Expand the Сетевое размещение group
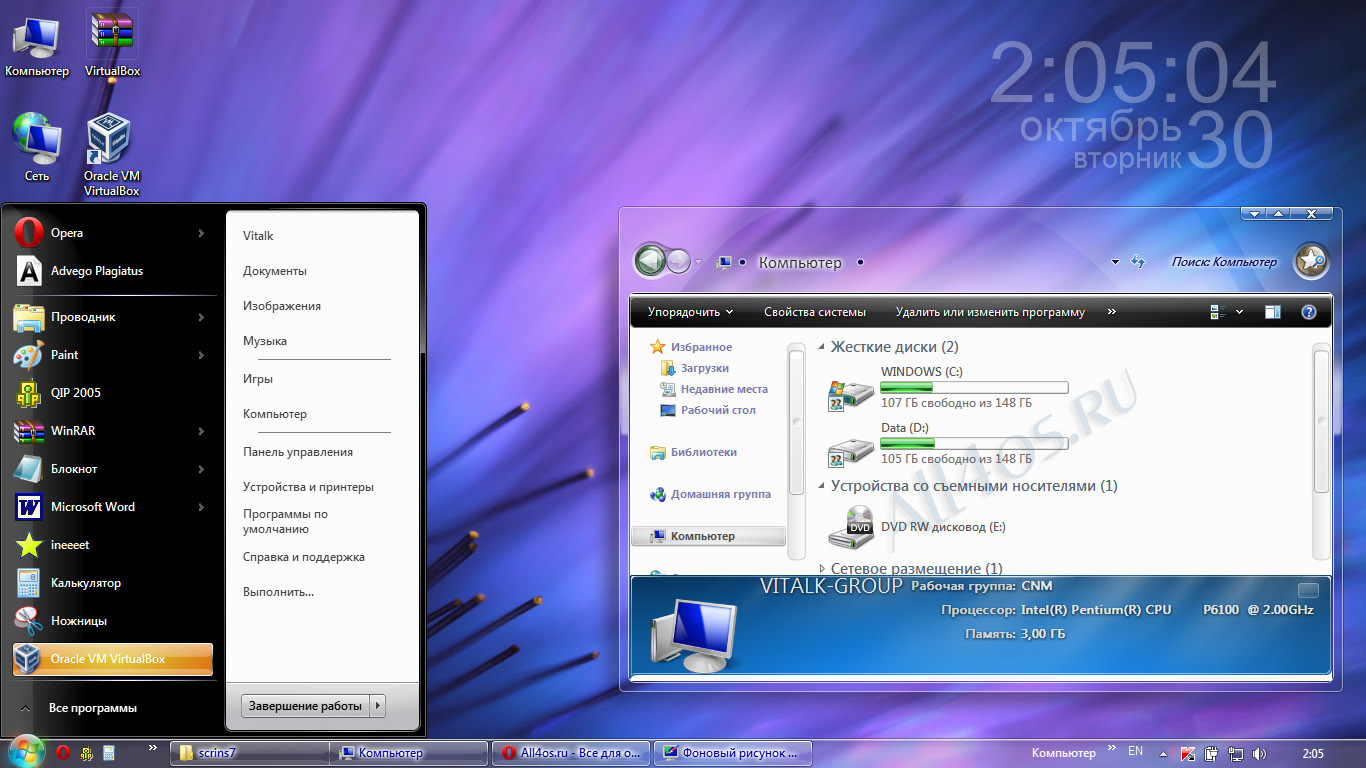Viewport: 1366px width, 768px height. pos(822,568)
